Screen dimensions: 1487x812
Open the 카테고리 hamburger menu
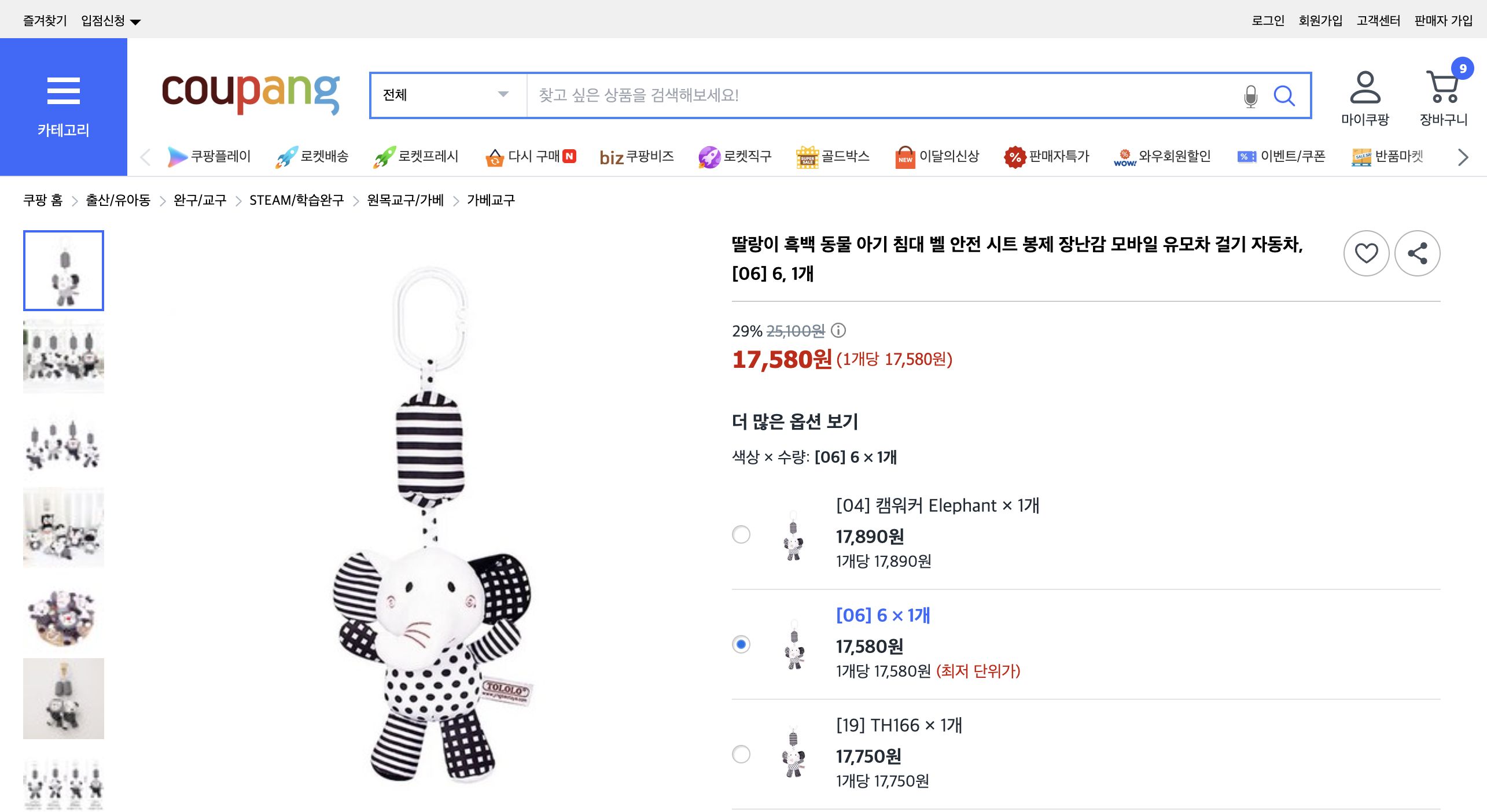click(x=64, y=91)
